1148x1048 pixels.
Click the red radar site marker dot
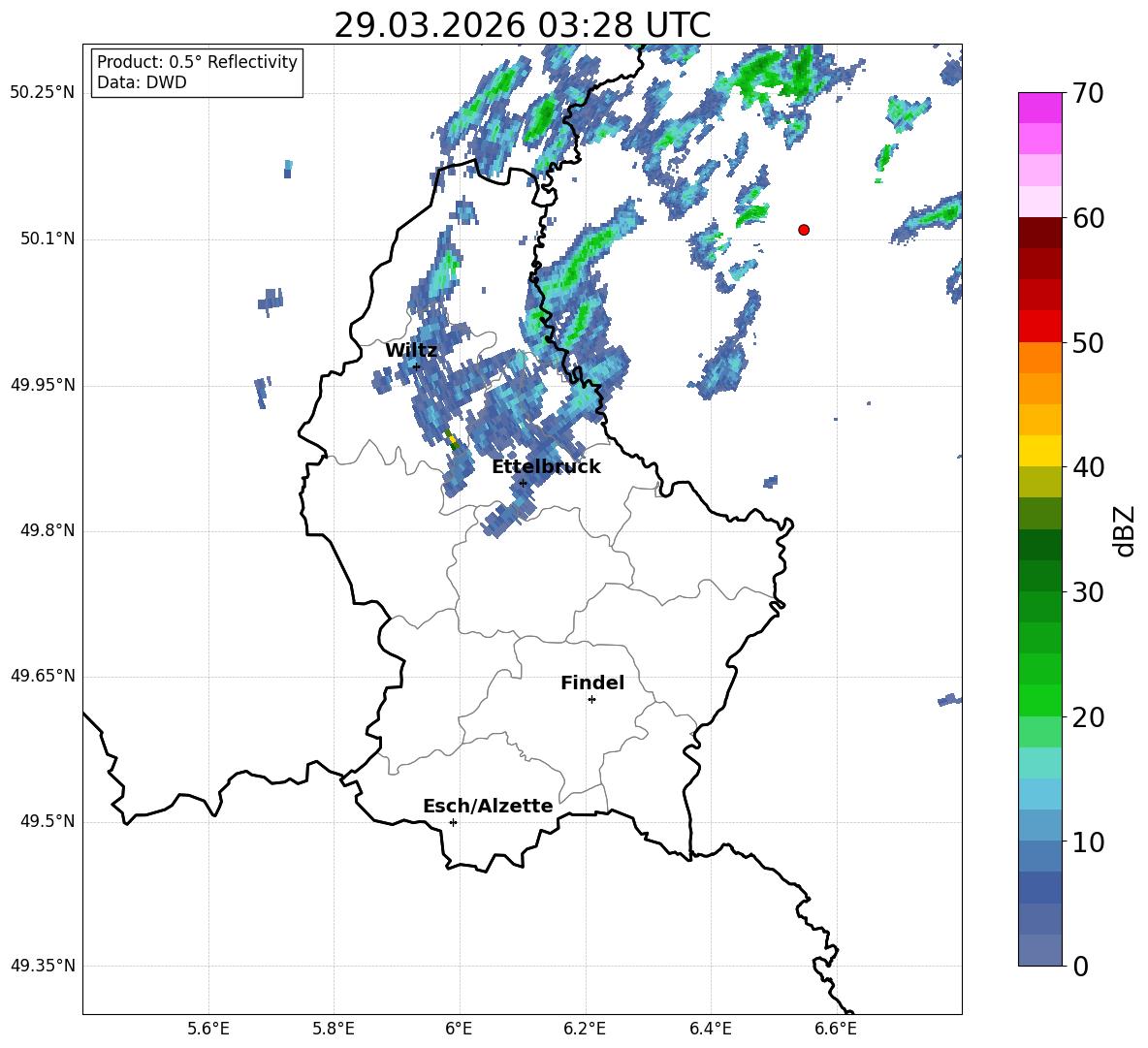(x=804, y=230)
